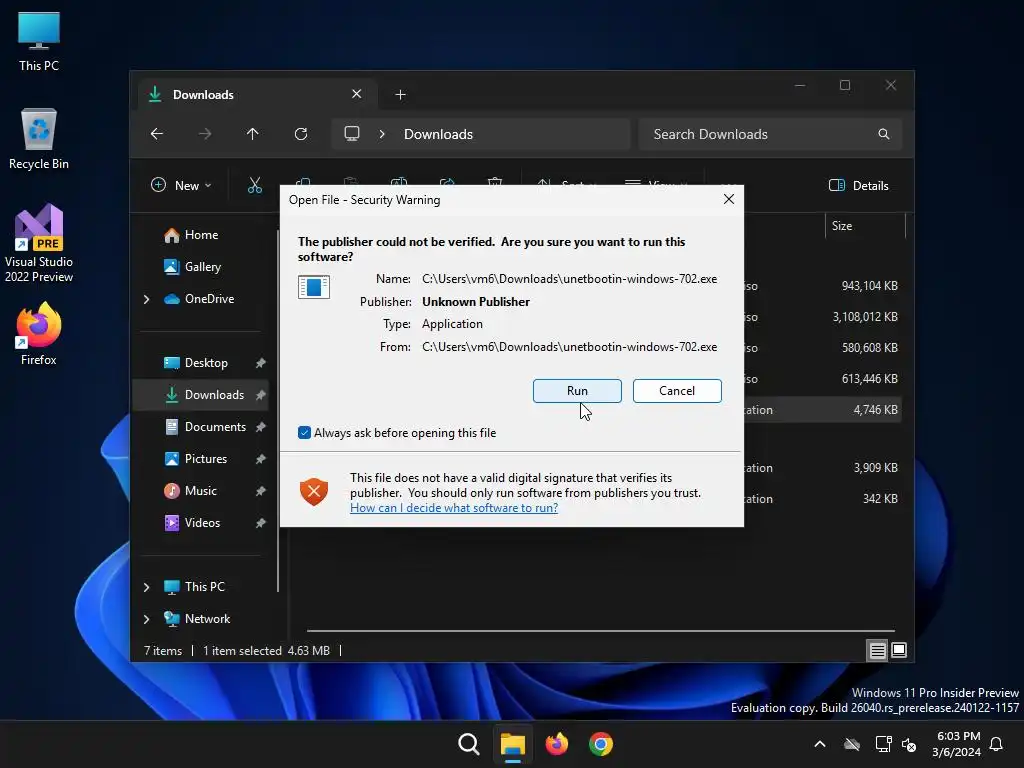The image size is (1024, 768).
Task: Show hidden system tray icons
Action: [820, 744]
